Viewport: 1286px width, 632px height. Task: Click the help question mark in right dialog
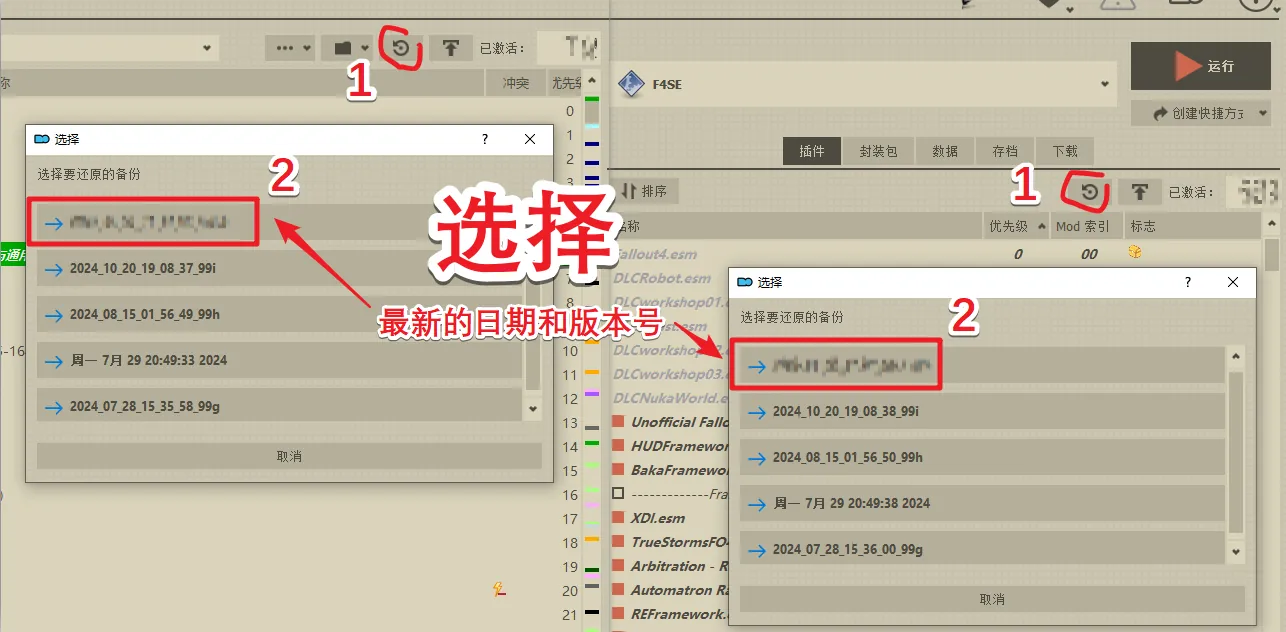[x=1188, y=283]
